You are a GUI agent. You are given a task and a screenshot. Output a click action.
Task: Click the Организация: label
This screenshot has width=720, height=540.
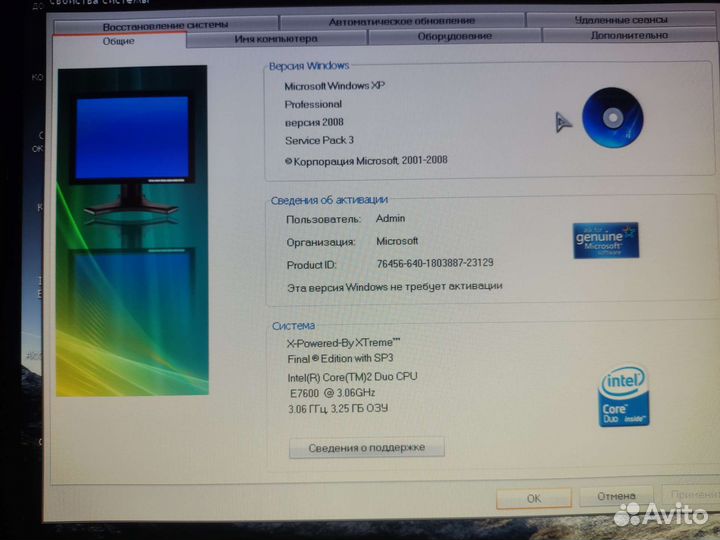(x=321, y=242)
